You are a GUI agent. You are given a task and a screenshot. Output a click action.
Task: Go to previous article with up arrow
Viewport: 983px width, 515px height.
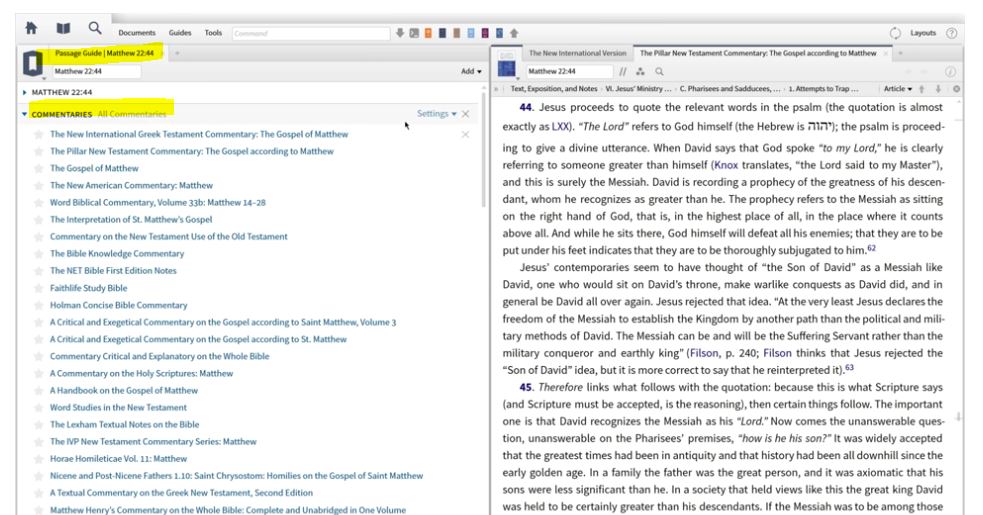(x=922, y=89)
